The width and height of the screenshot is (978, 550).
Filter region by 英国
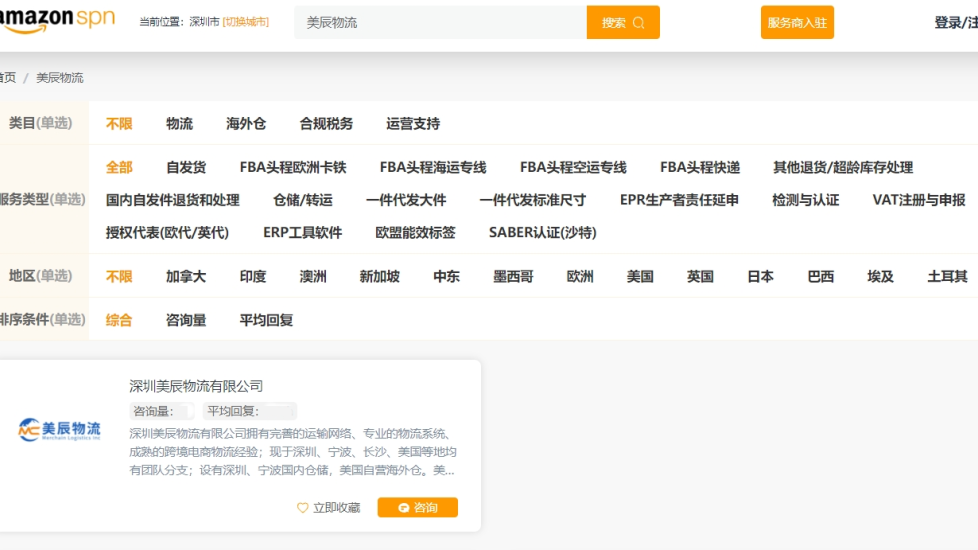[x=700, y=276]
